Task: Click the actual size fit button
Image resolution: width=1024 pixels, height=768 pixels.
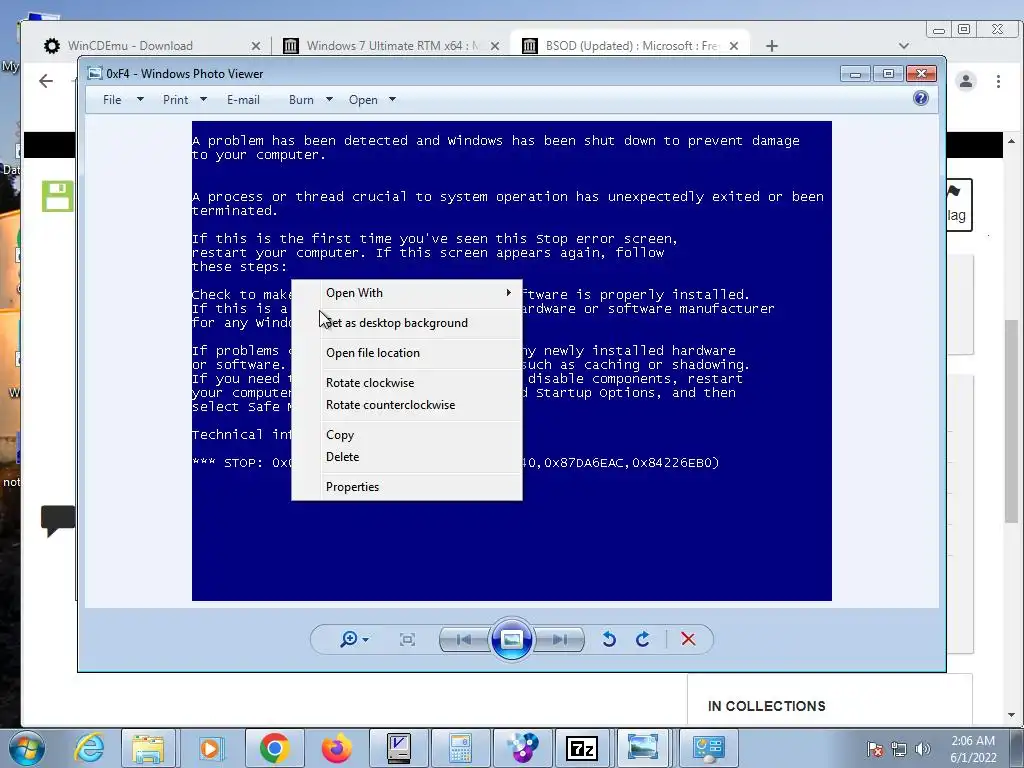Action: coord(408,639)
